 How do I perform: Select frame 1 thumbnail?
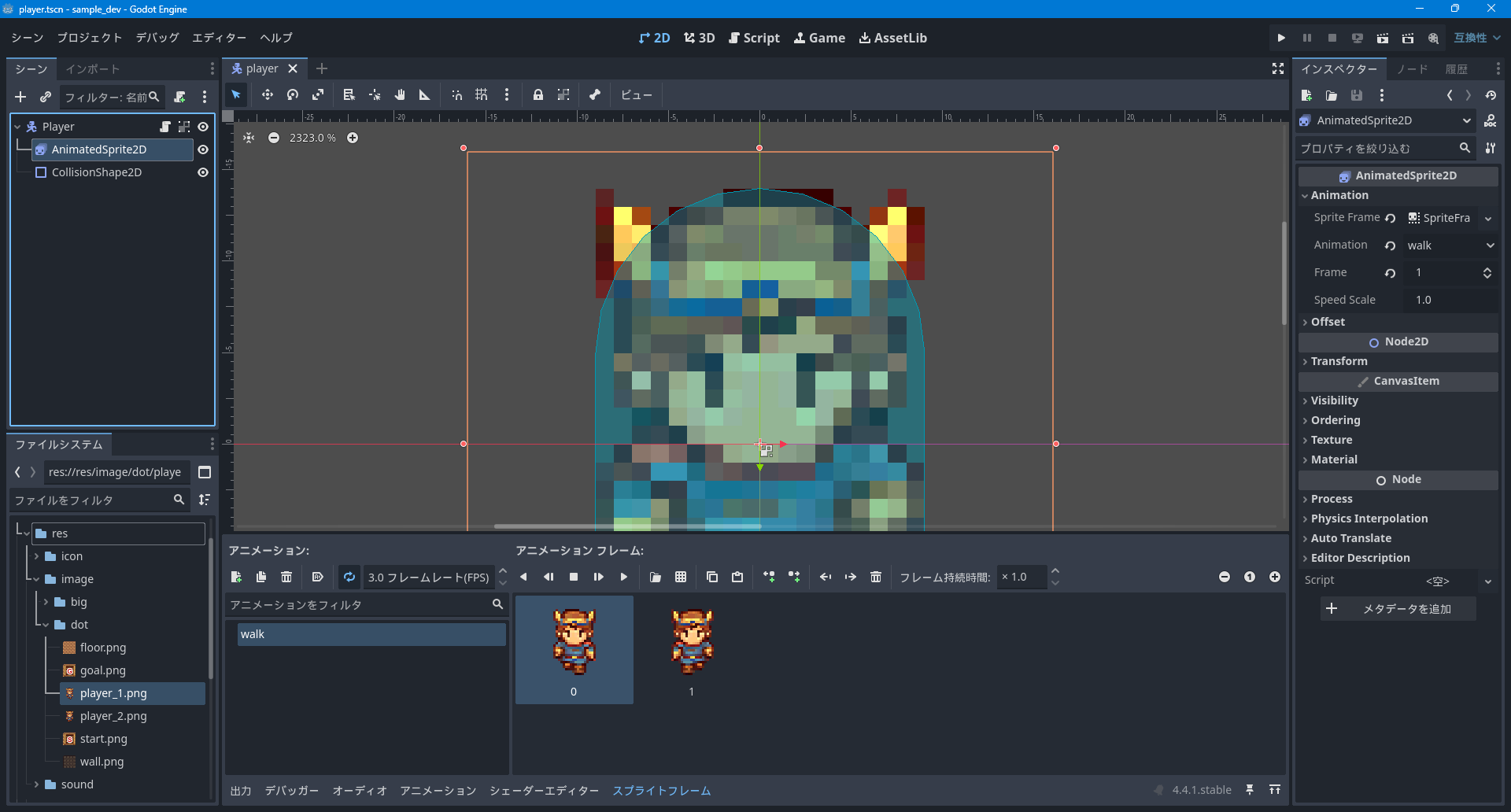tap(692, 650)
